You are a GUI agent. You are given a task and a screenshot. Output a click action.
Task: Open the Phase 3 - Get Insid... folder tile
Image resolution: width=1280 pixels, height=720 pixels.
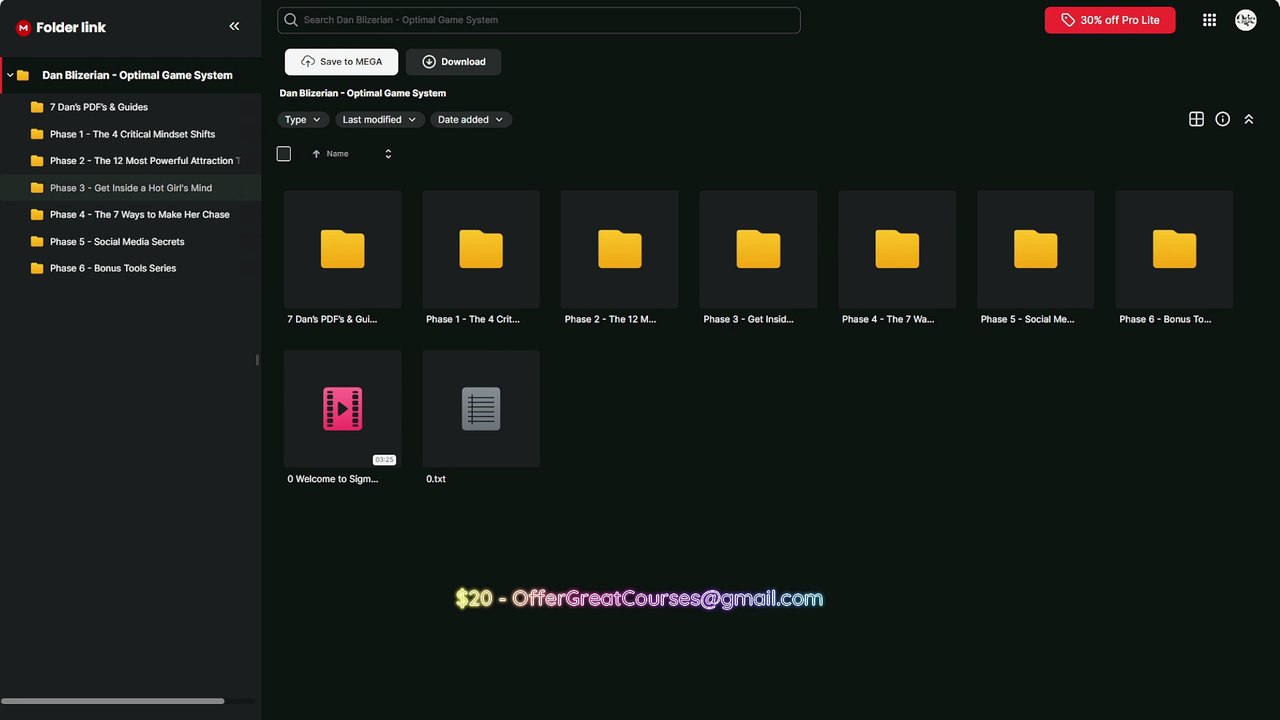758,258
